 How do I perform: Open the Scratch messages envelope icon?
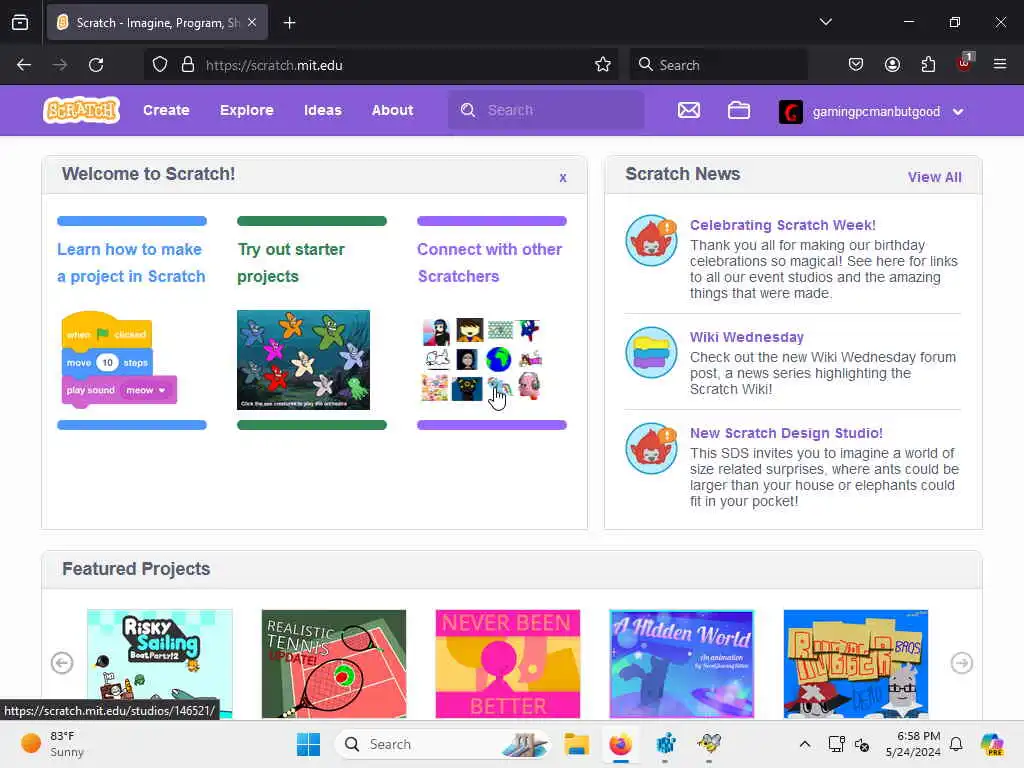688,110
